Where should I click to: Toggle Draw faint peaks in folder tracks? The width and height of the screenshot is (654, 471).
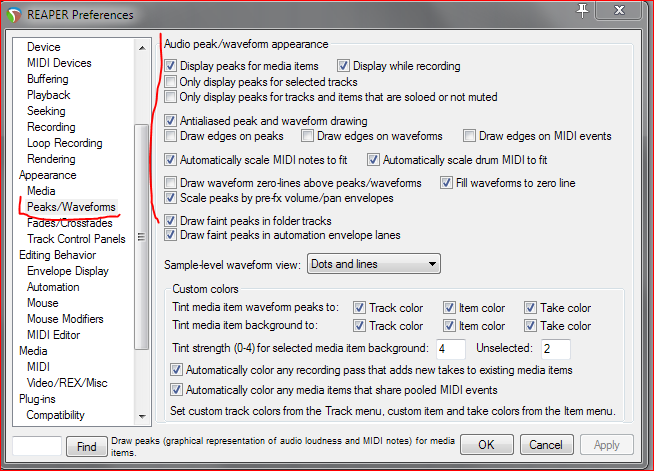pos(170,220)
